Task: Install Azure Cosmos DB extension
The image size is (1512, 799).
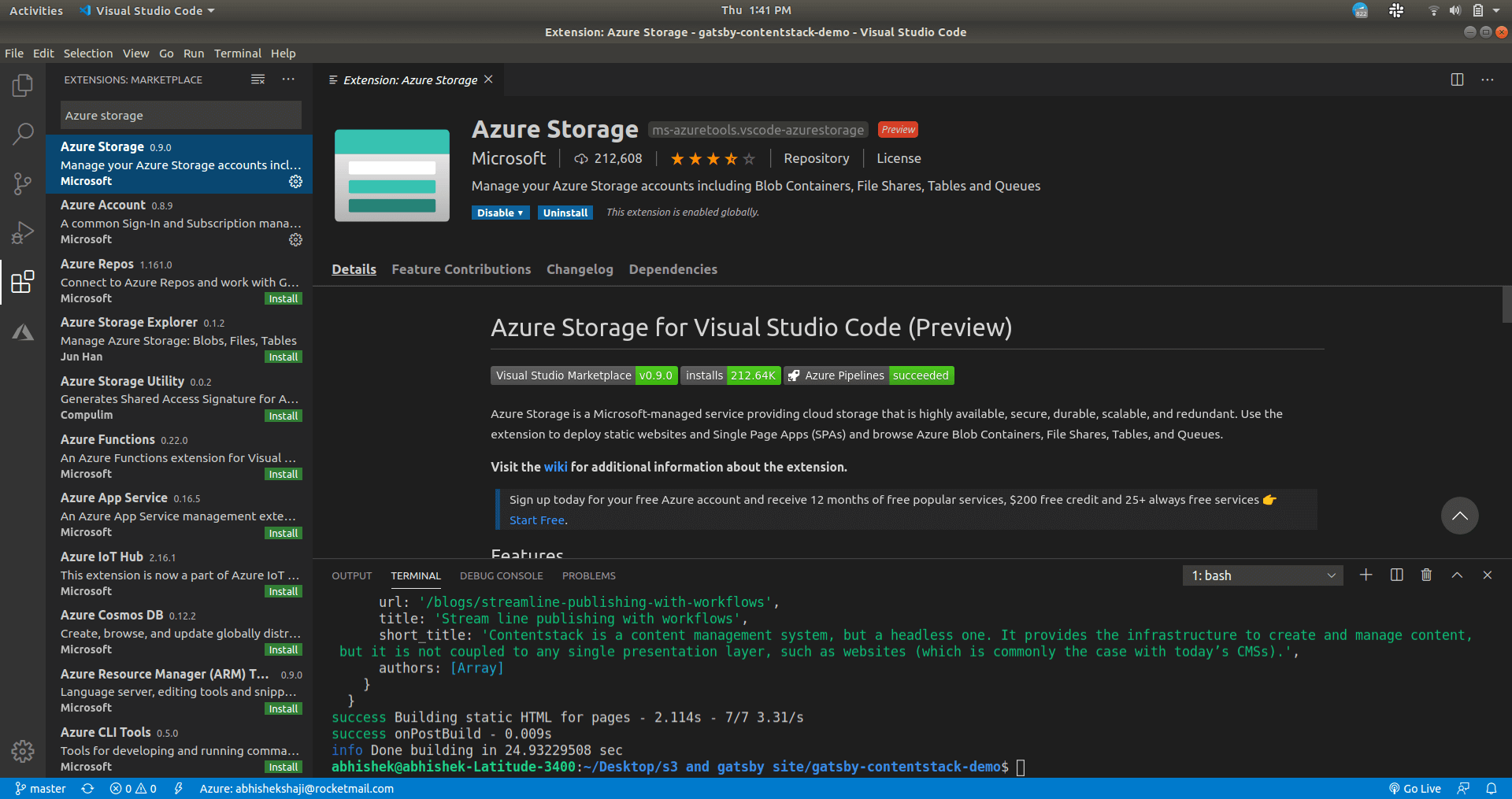Action: pos(283,649)
